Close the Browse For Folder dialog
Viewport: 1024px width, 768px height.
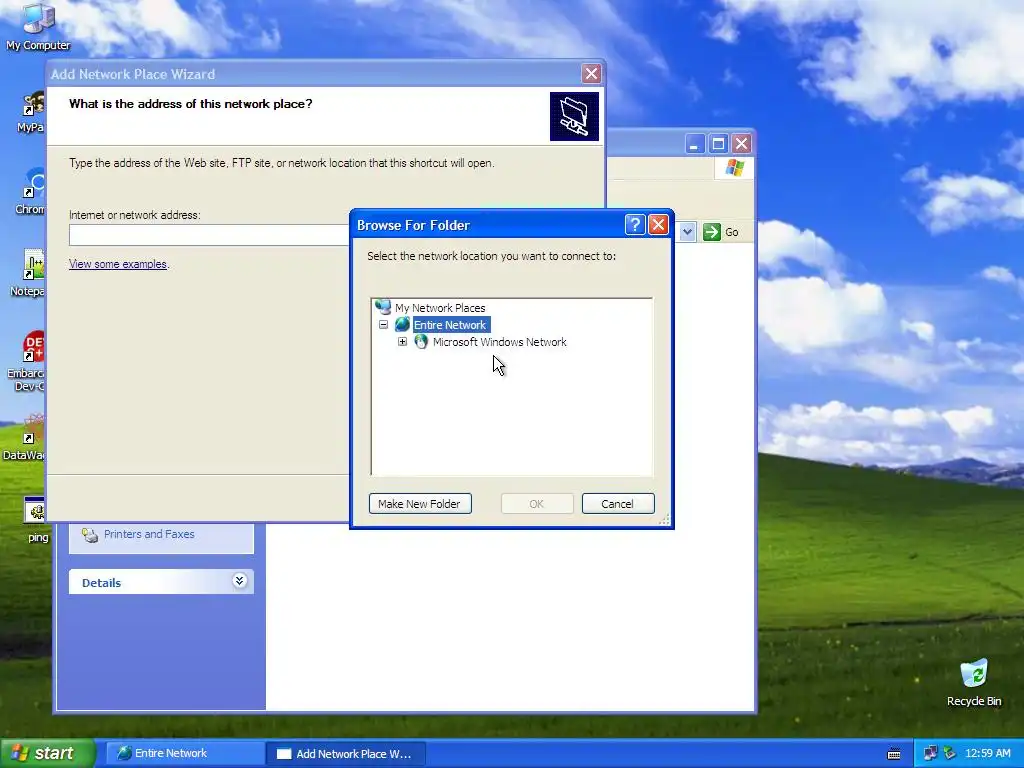click(658, 225)
